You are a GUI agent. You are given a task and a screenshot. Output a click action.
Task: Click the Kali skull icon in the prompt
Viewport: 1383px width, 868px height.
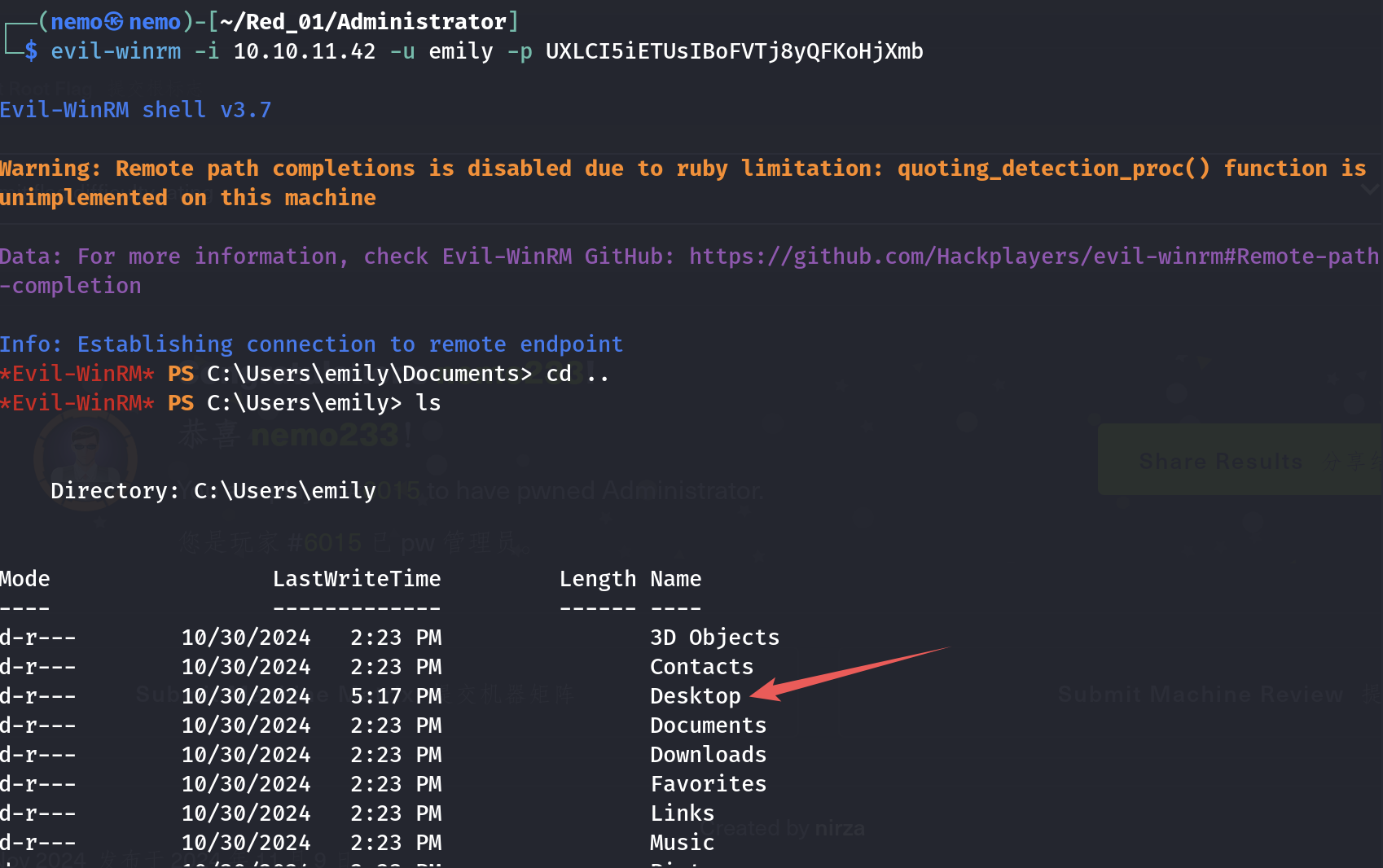[114, 22]
